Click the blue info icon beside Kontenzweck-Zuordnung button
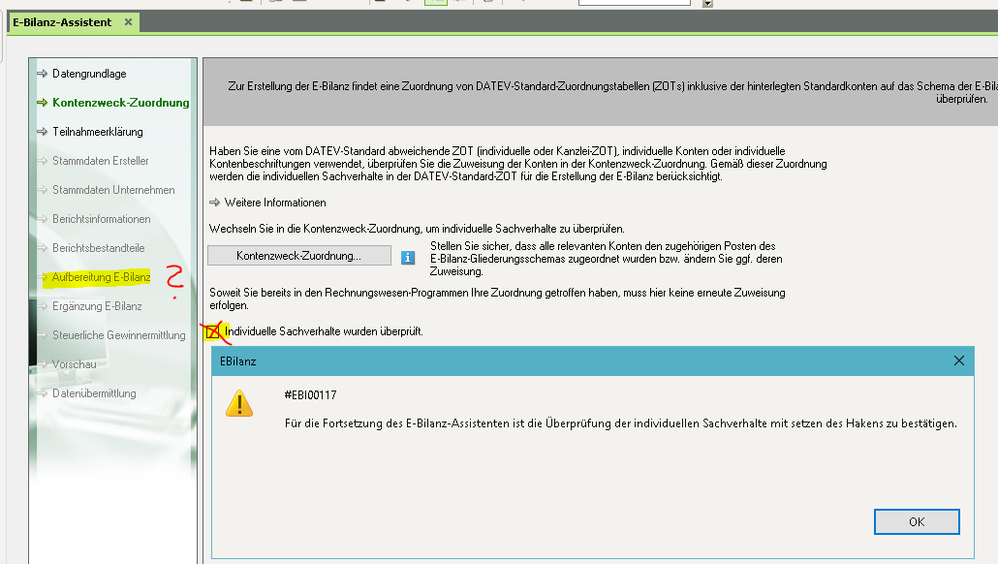 [407, 257]
